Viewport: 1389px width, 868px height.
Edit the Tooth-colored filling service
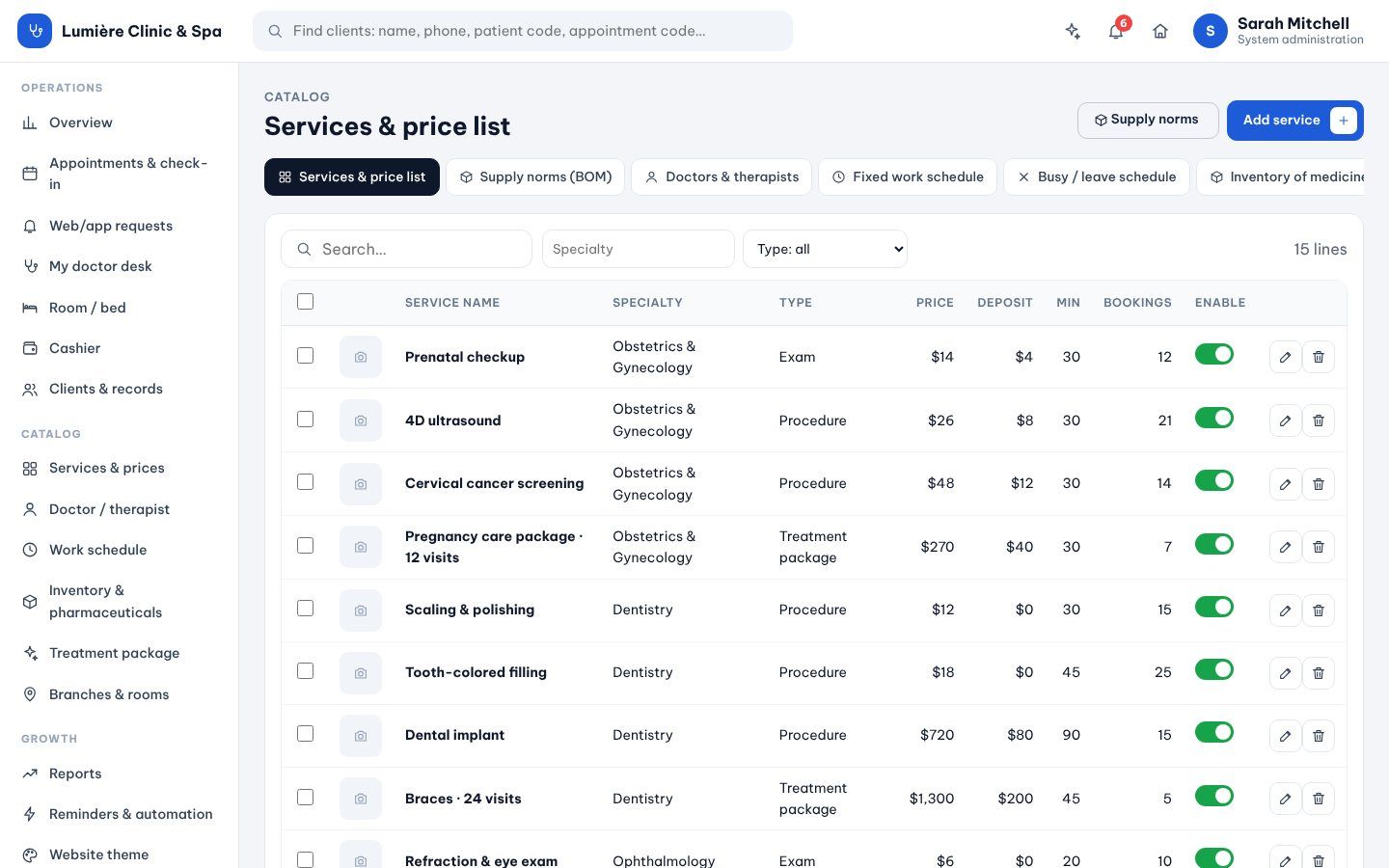point(1285,672)
